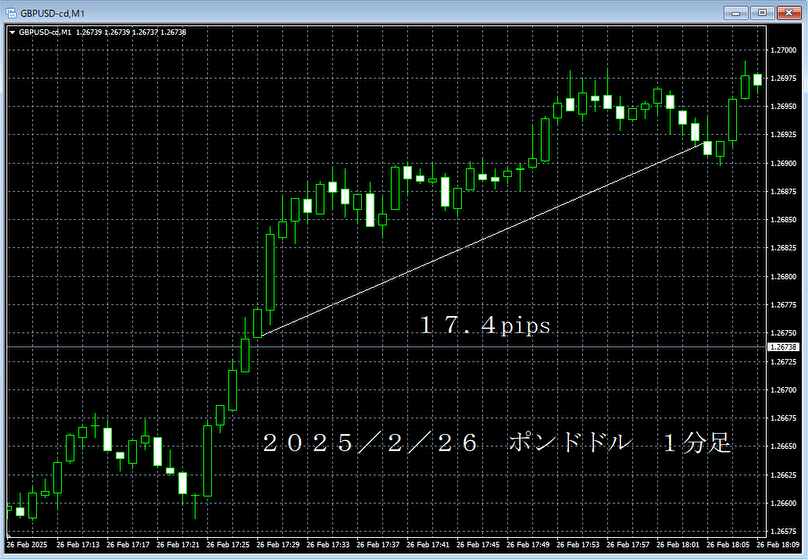Click the 26 Feb 17:33 time label
Image resolution: width=808 pixels, height=560 pixels.
coord(328,545)
